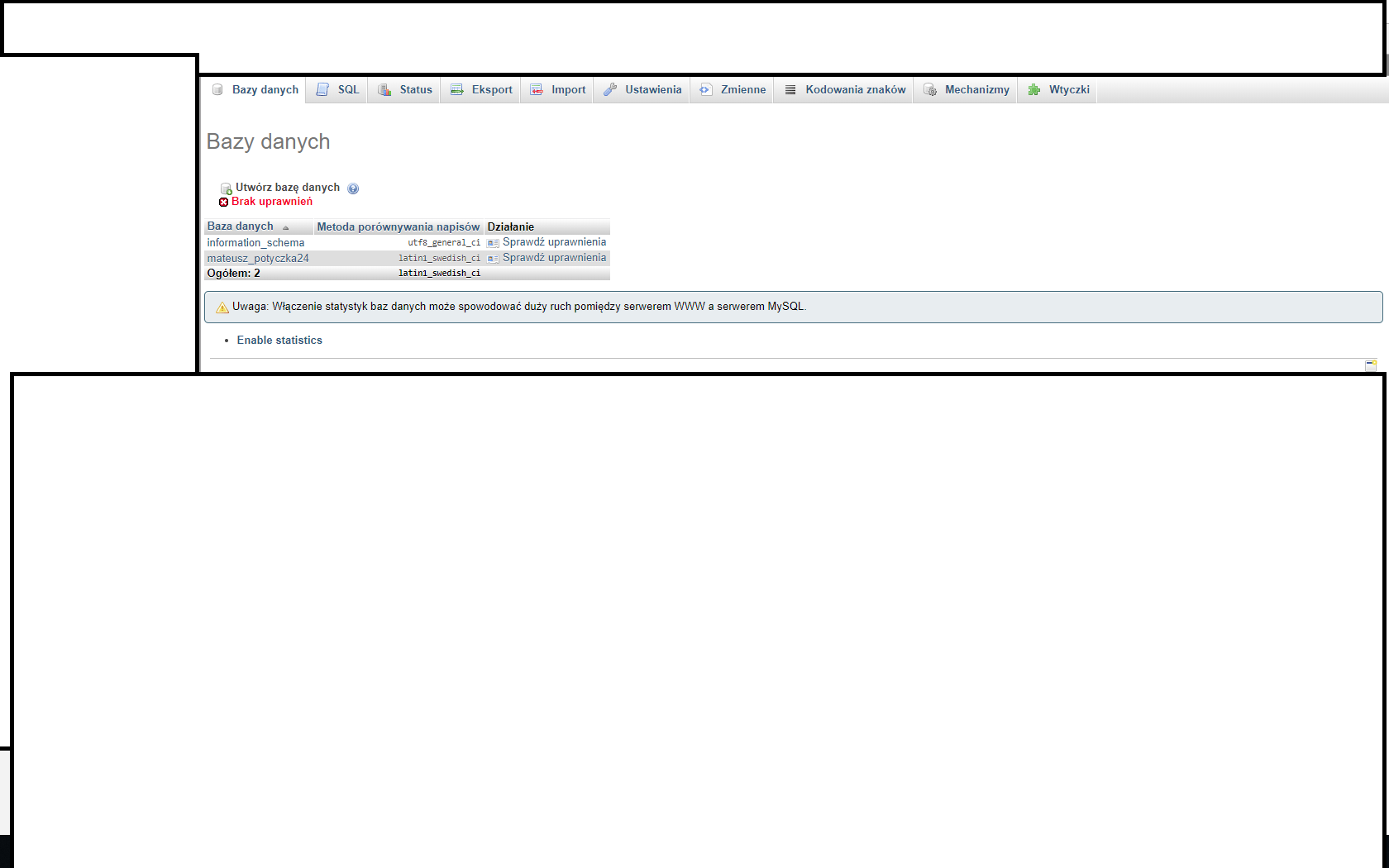This screenshot has width=1389, height=868.
Task: Click the Import tab icon
Action: tap(537, 90)
